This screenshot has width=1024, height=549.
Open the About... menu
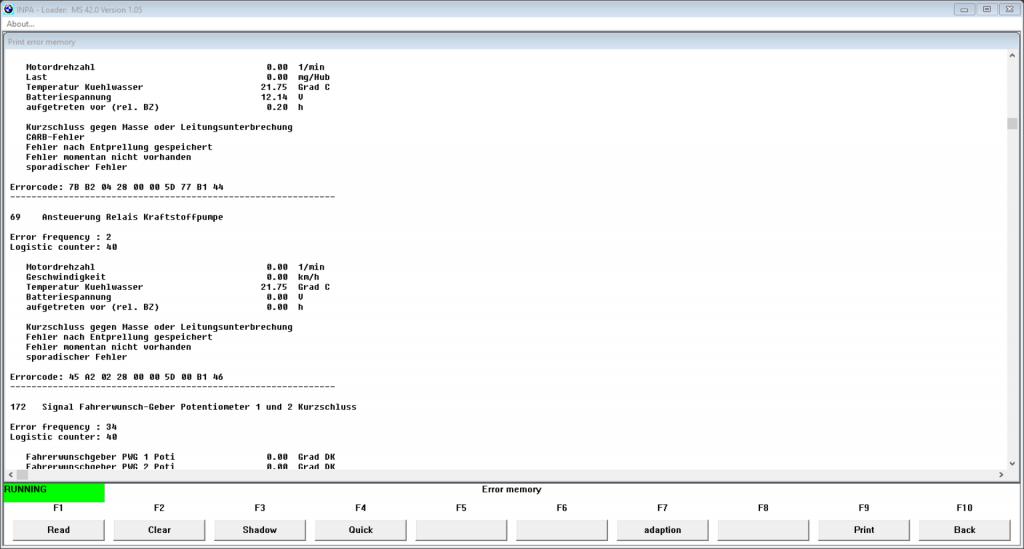pos(20,24)
